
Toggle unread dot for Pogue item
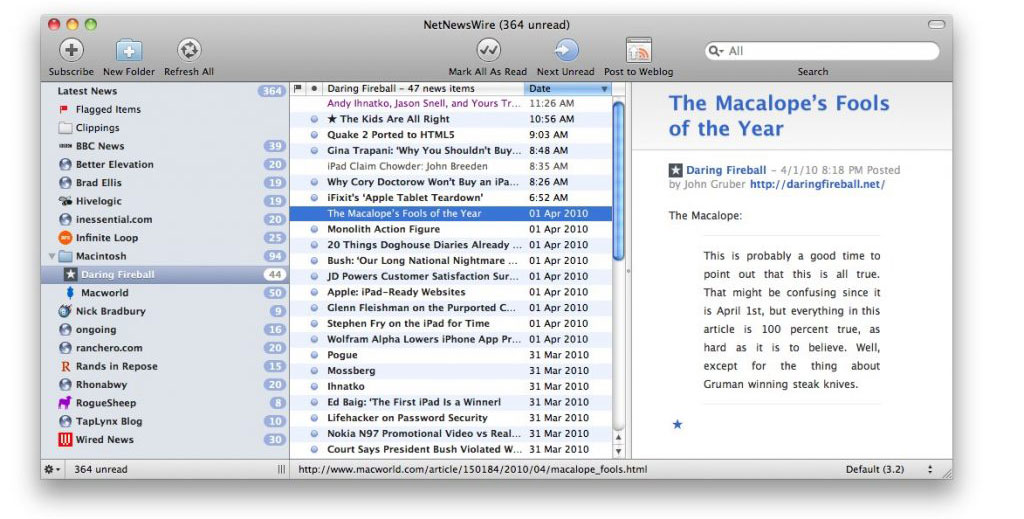click(314, 355)
